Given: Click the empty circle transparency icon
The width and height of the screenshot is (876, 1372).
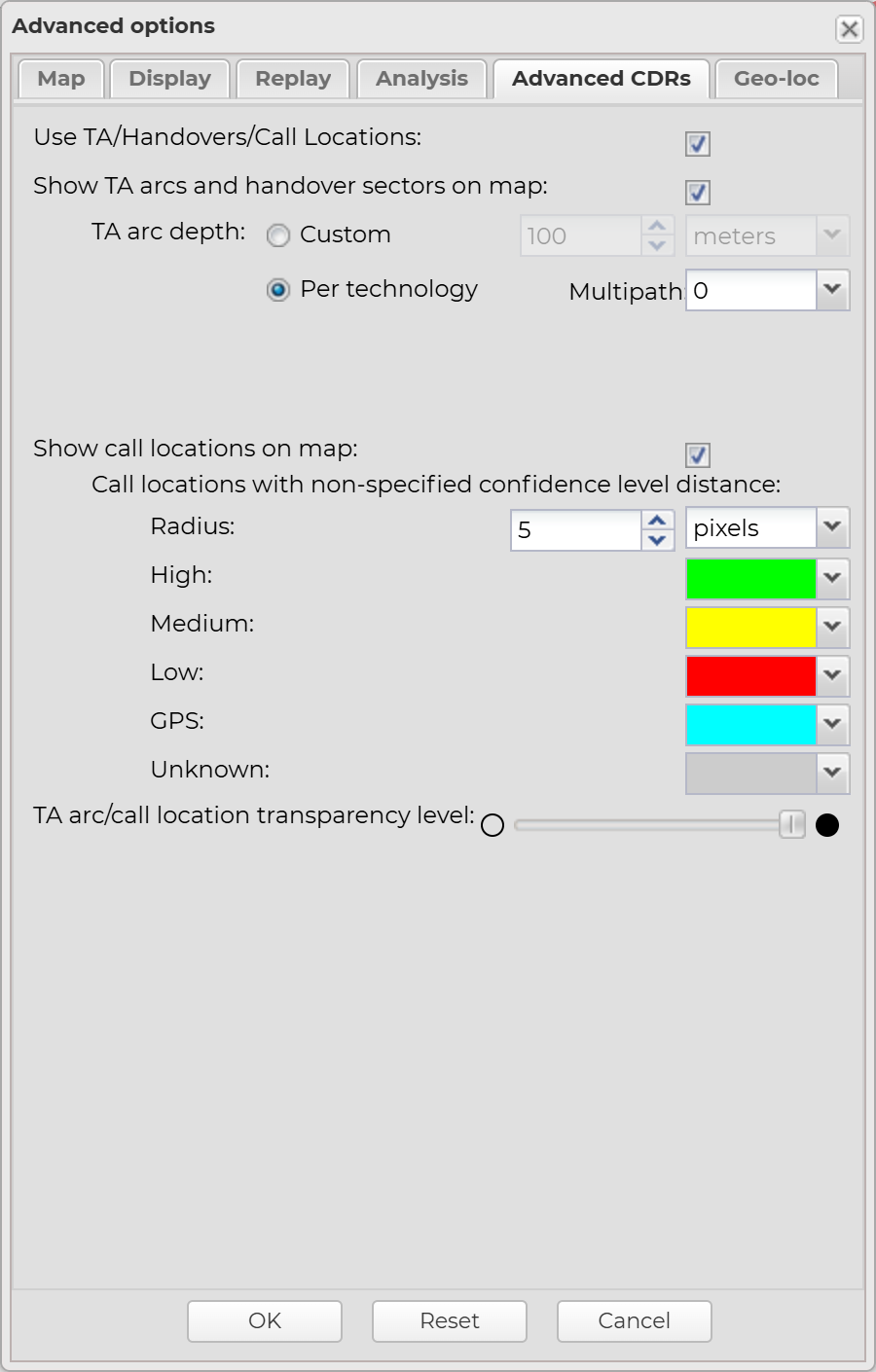Looking at the screenshot, I should (x=493, y=826).
